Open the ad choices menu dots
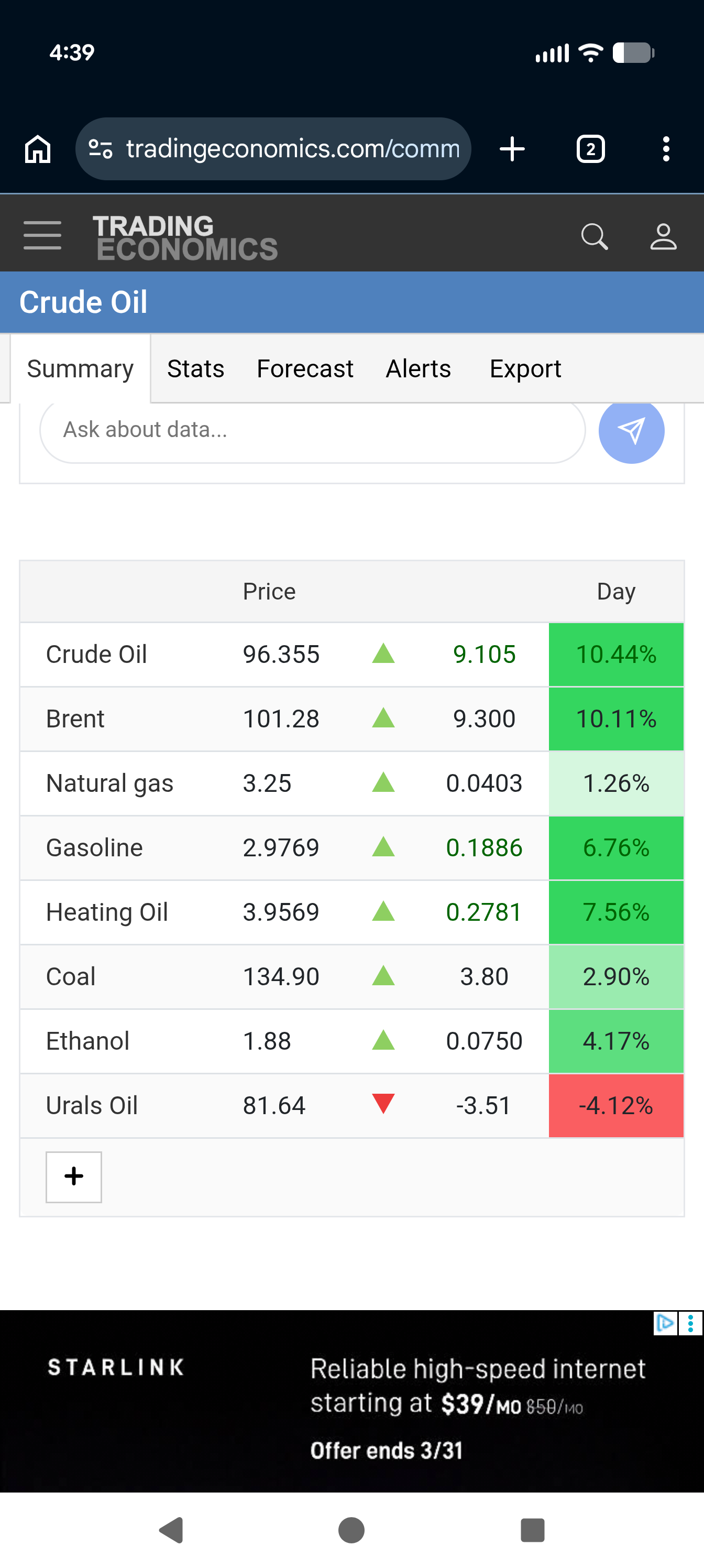This screenshot has width=704, height=1568. 690,1323
